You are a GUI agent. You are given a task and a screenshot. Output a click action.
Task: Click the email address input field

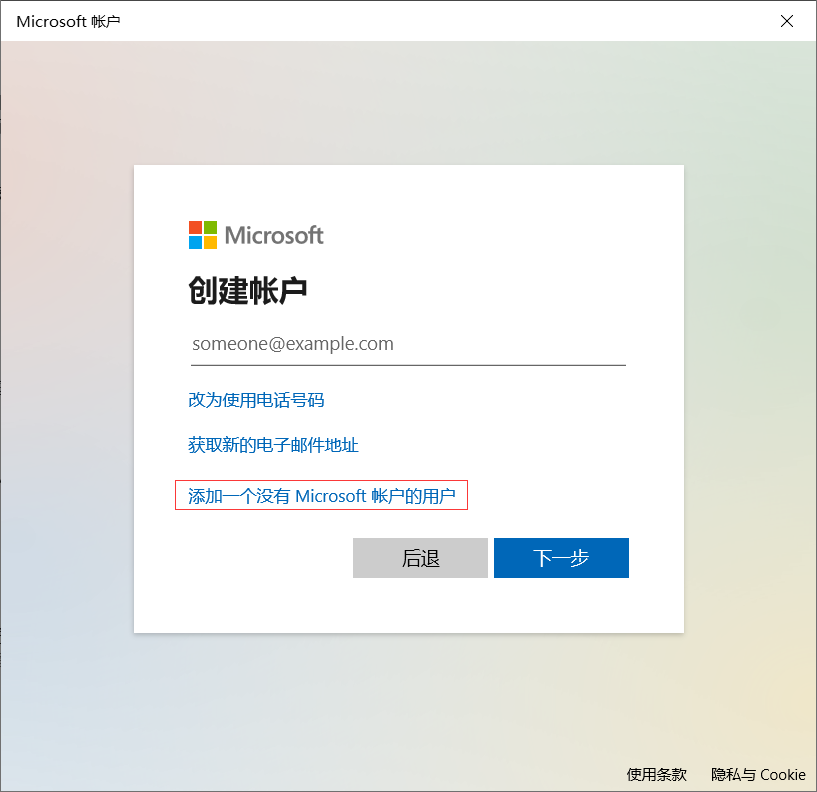(408, 344)
